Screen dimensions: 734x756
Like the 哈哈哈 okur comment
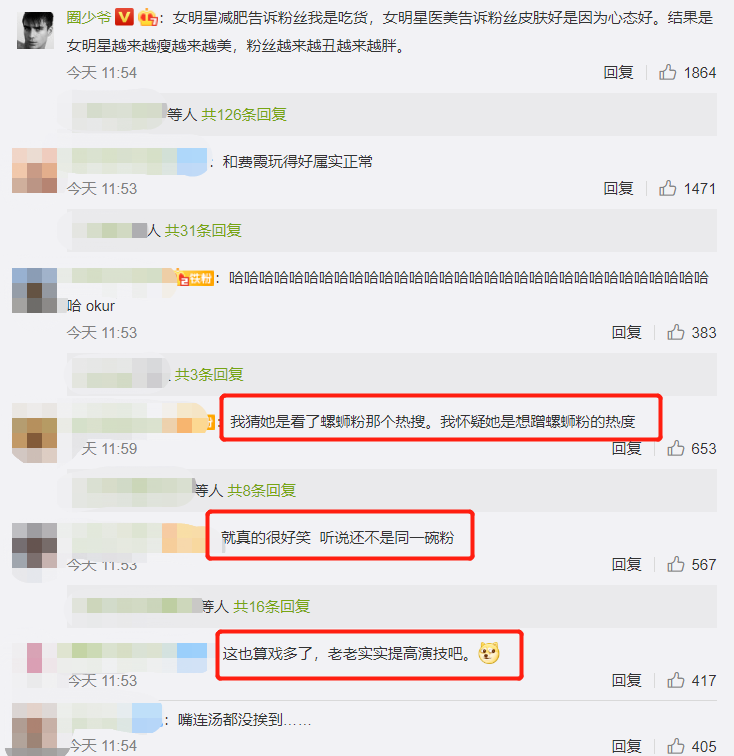coord(676,332)
